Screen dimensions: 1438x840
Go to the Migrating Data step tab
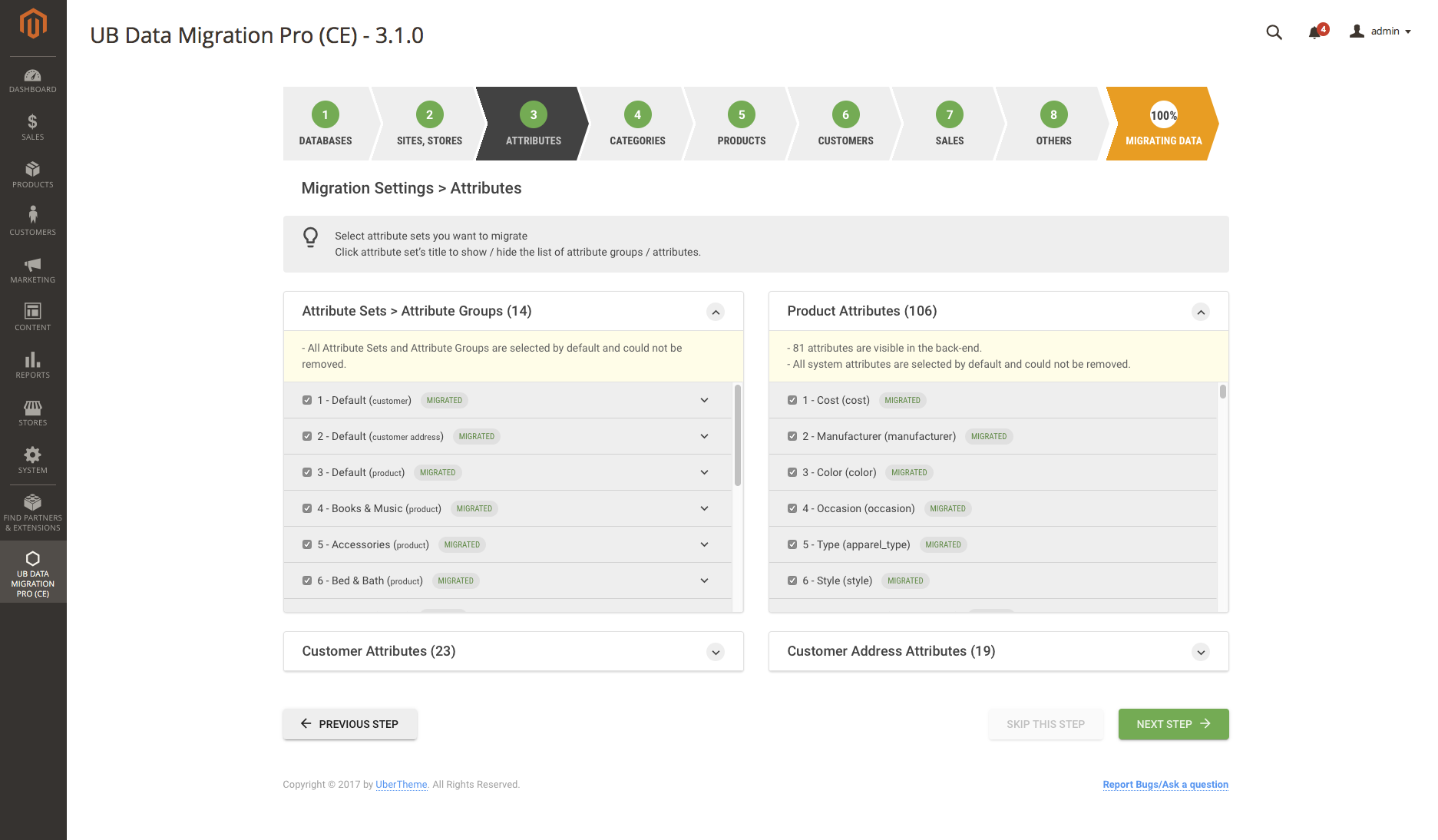1163,124
